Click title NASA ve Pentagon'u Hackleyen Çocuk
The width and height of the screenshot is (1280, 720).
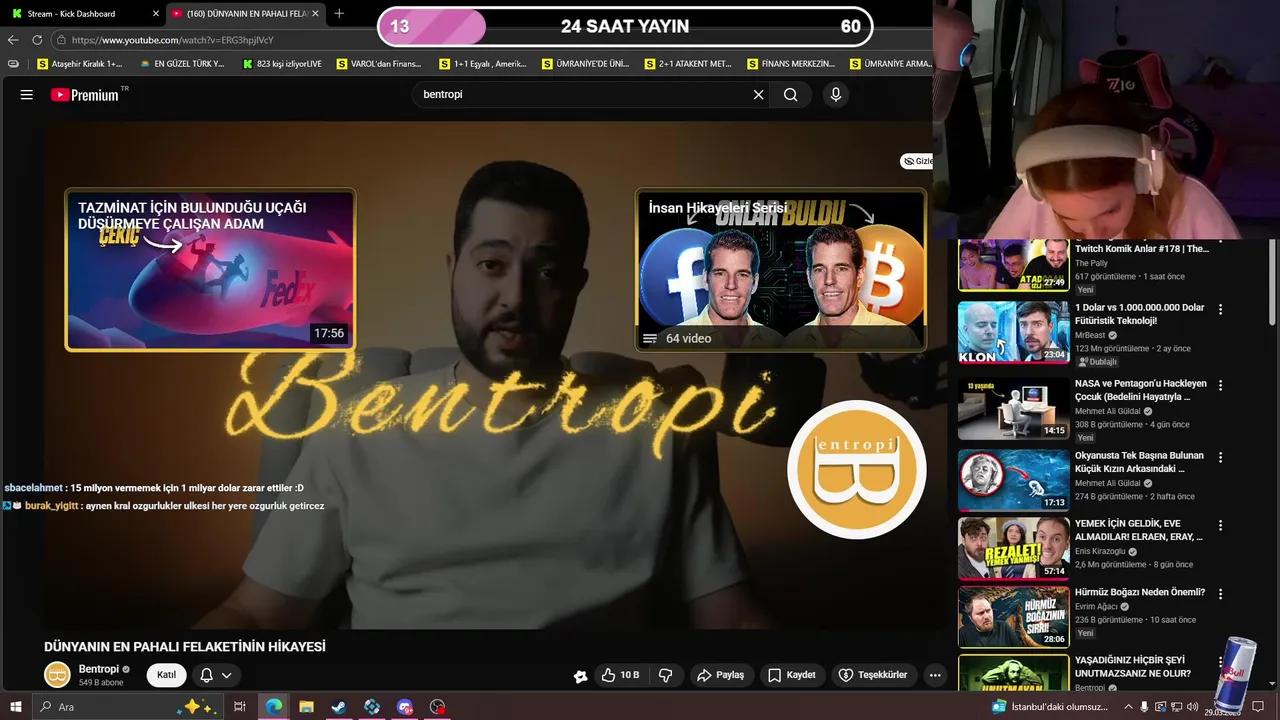[1141, 390]
